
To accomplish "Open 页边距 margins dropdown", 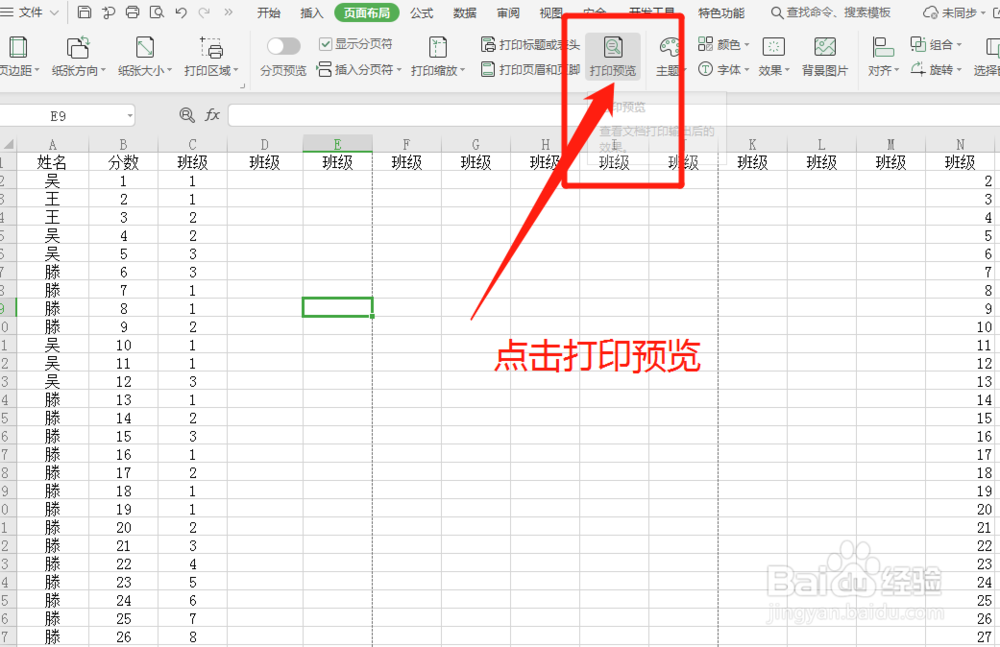I will pos(19,57).
